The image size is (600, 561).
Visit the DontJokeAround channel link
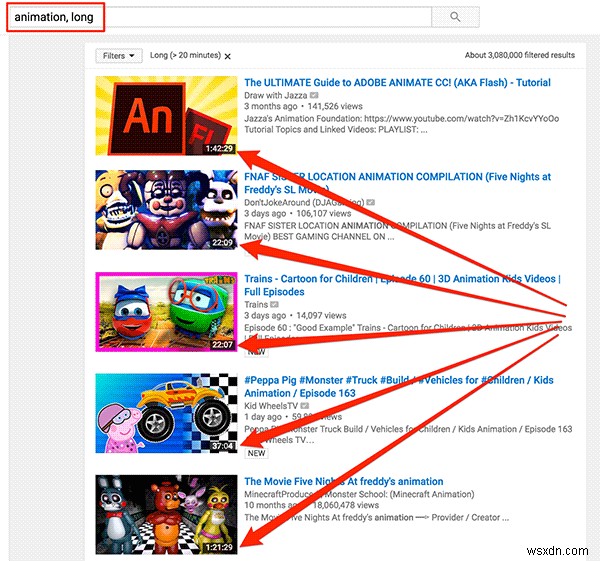pyautogui.click(x=304, y=202)
